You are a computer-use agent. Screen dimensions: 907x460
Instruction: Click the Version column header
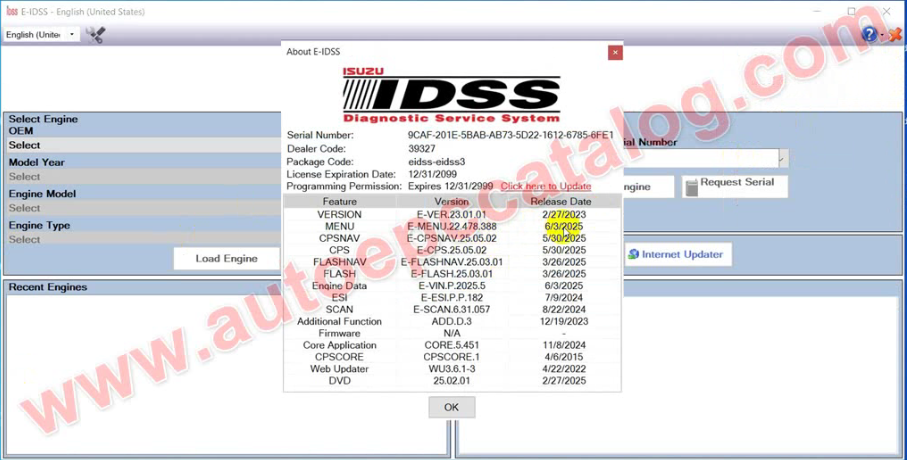451,201
